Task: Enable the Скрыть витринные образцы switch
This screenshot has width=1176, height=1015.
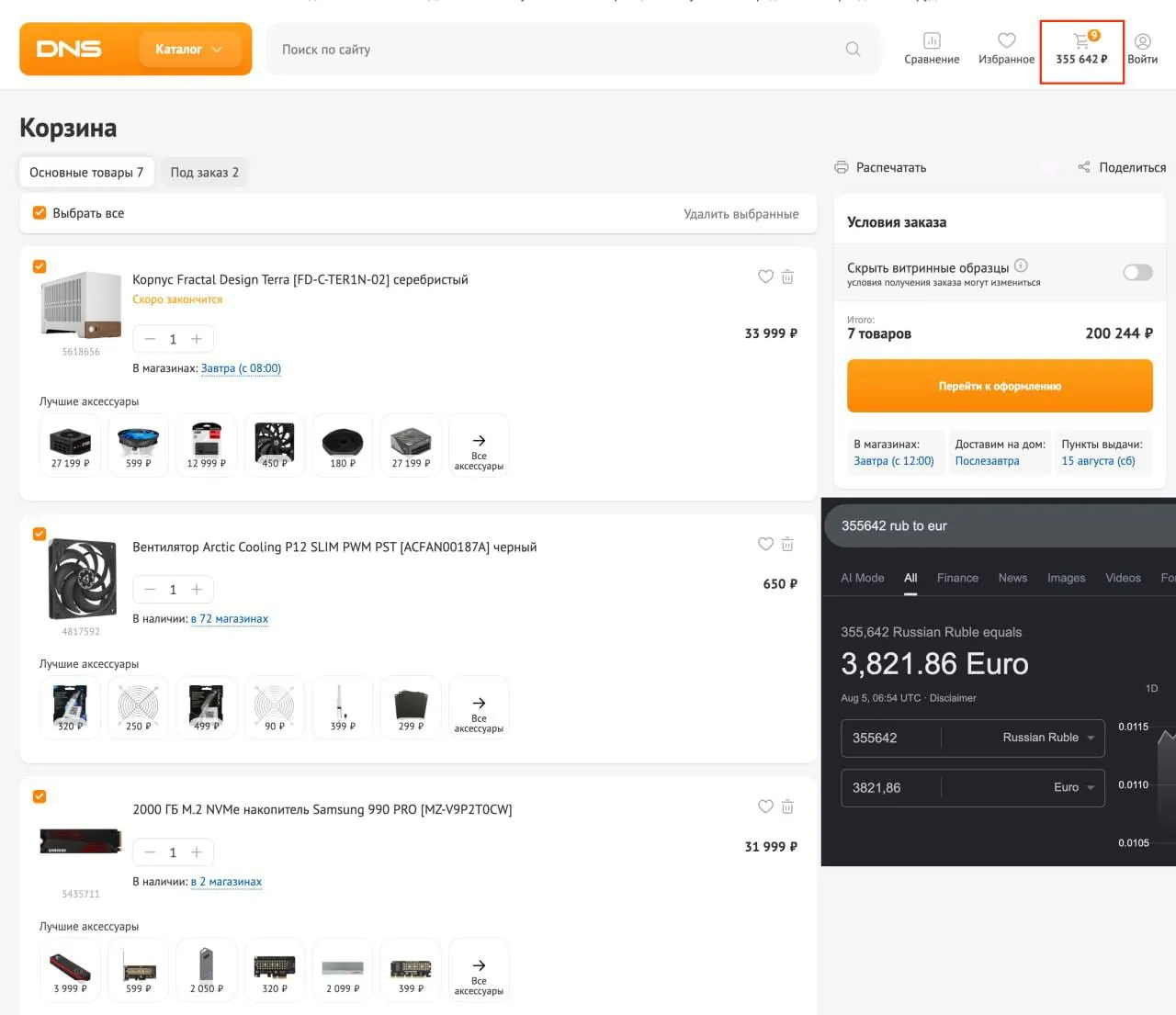Action: click(x=1137, y=272)
